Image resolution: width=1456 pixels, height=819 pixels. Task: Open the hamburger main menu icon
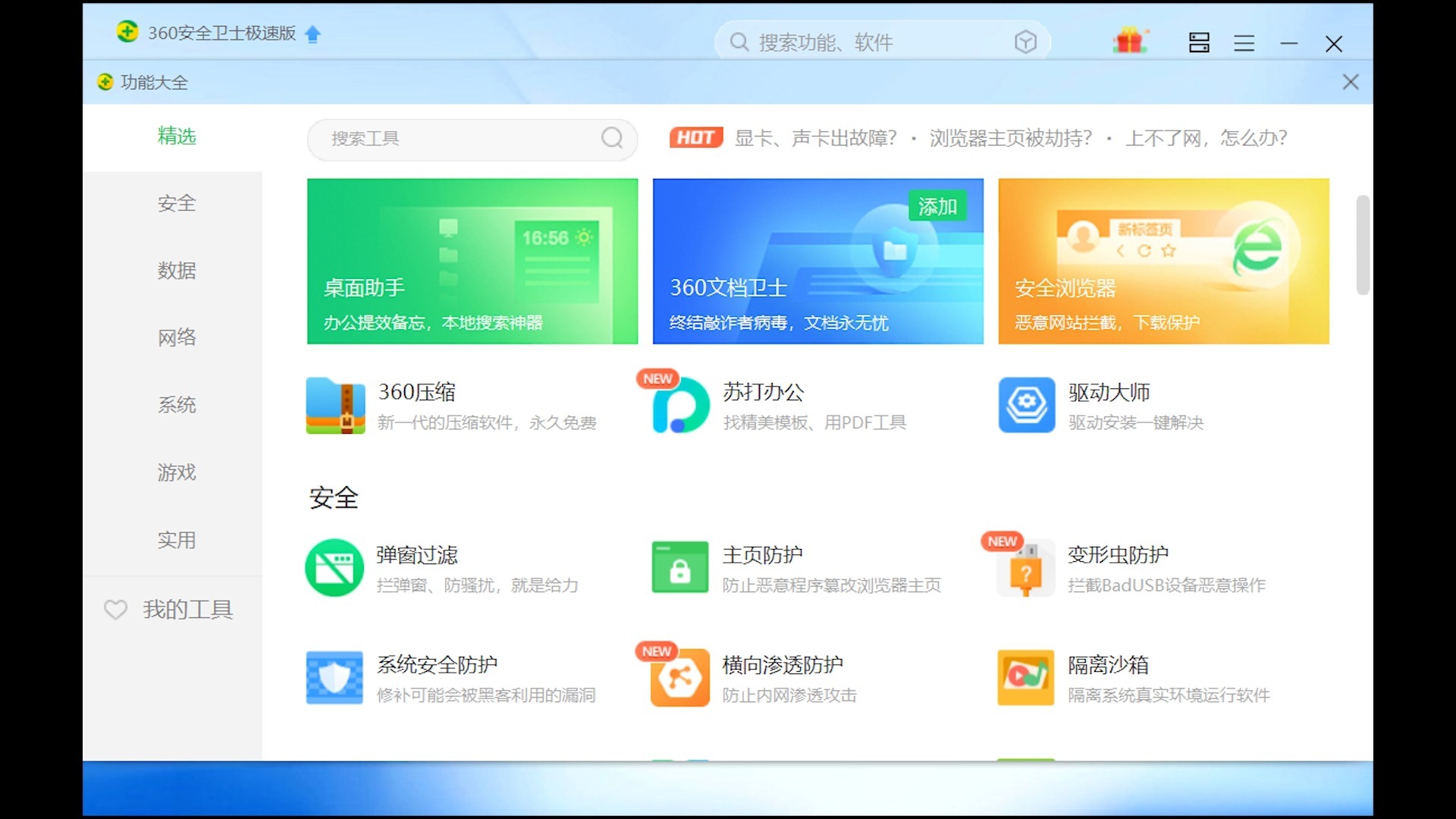click(x=1244, y=43)
